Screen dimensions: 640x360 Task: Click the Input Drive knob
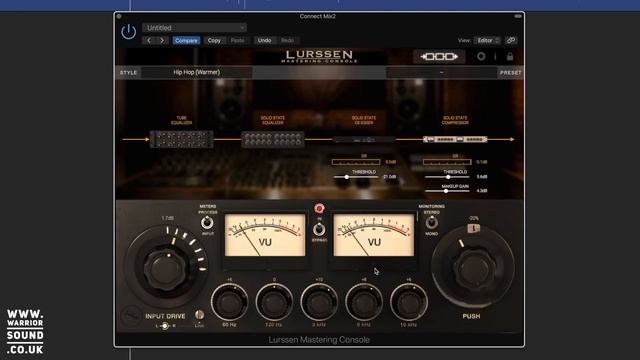(165, 269)
